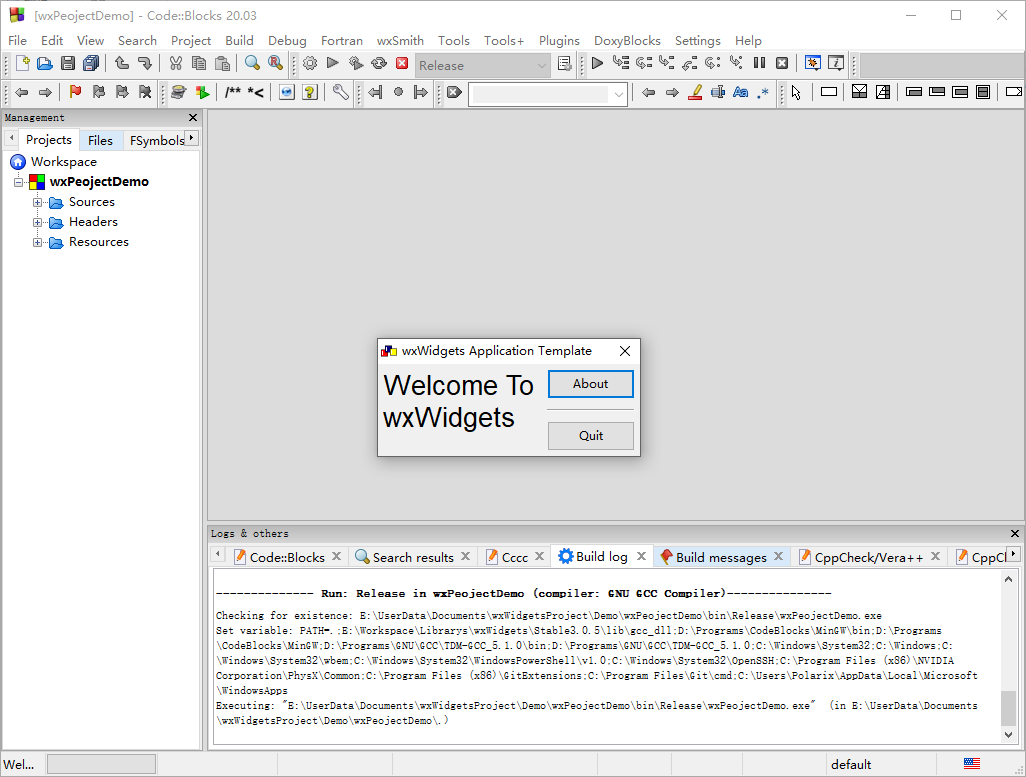This screenshot has height=777, width=1026.
Task: Switch to Build messages tab
Action: tap(721, 557)
